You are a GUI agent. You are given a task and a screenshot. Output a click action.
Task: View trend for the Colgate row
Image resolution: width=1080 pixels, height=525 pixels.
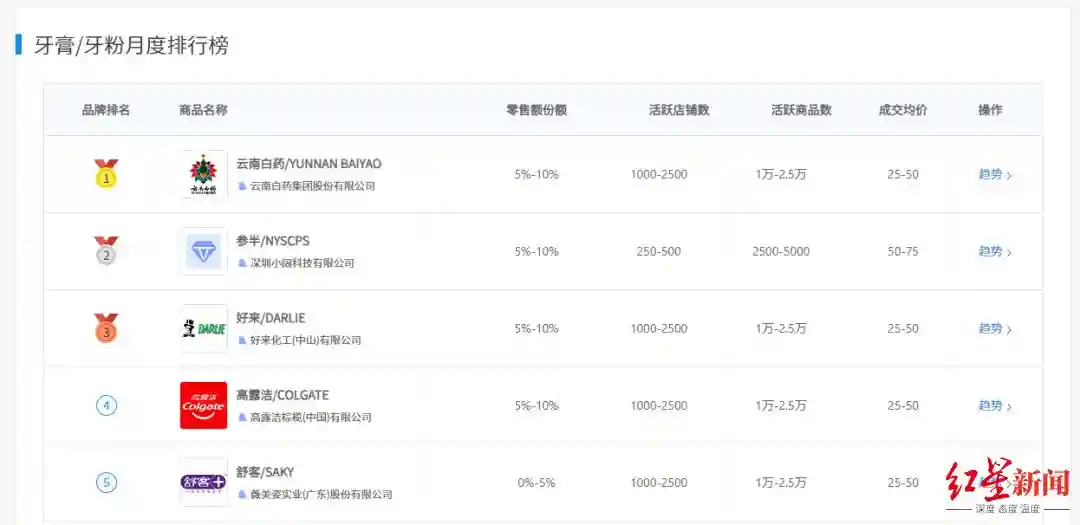(x=994, y=405)
